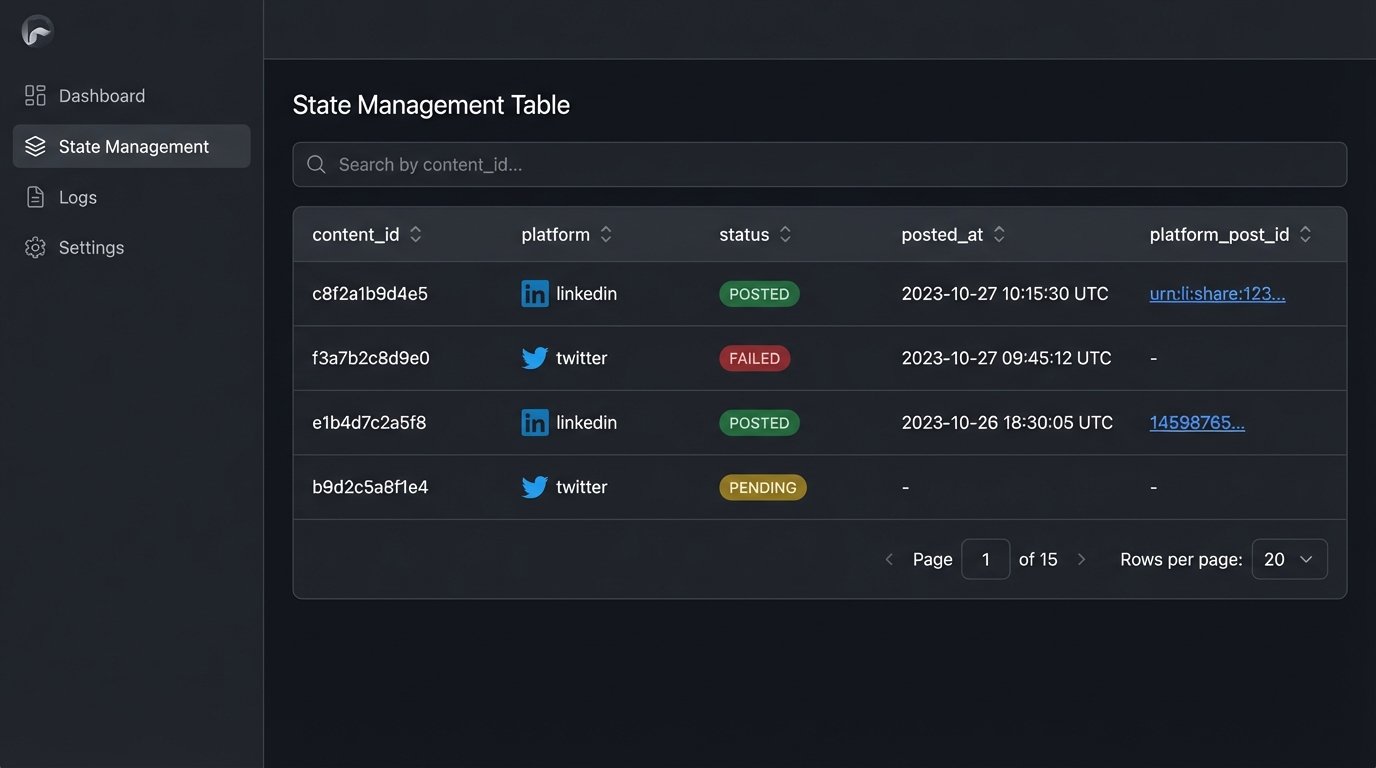Navigate to Settings in the sidebar
Screen dimensions: 1376x768
click(91, 248)
